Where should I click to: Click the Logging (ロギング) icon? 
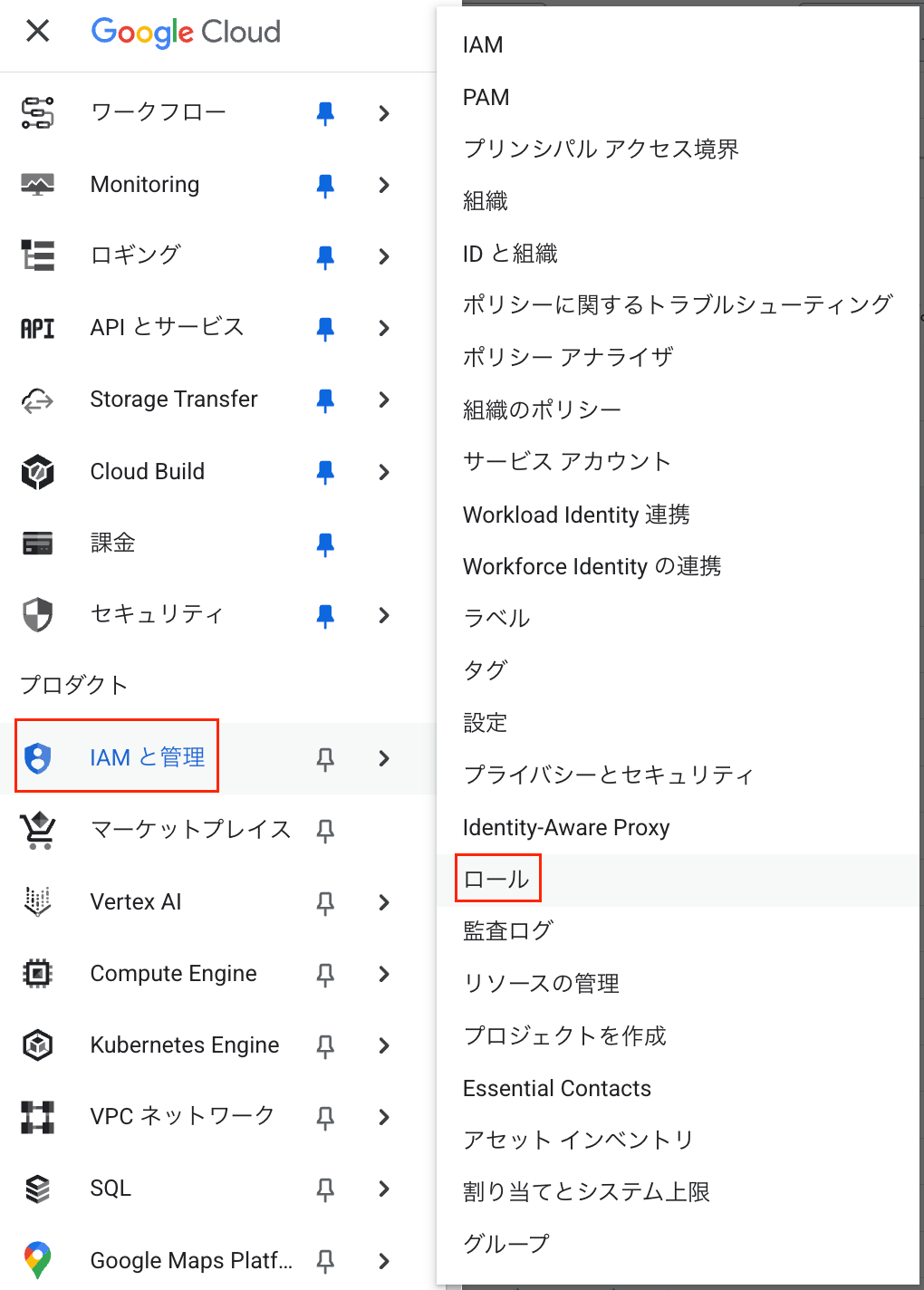coord(37,256)
